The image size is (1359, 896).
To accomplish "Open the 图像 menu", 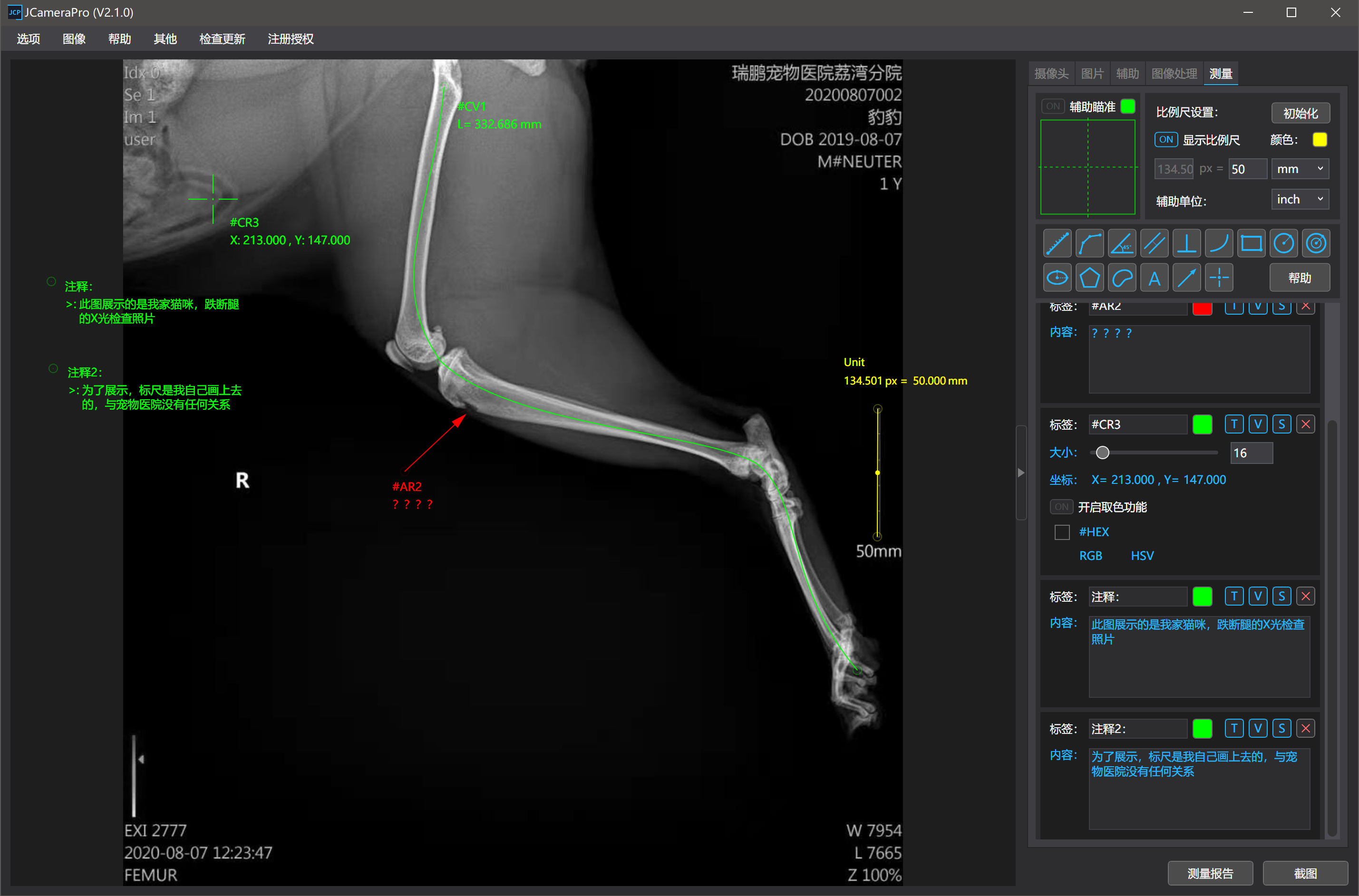I will [x=74, y=39].
